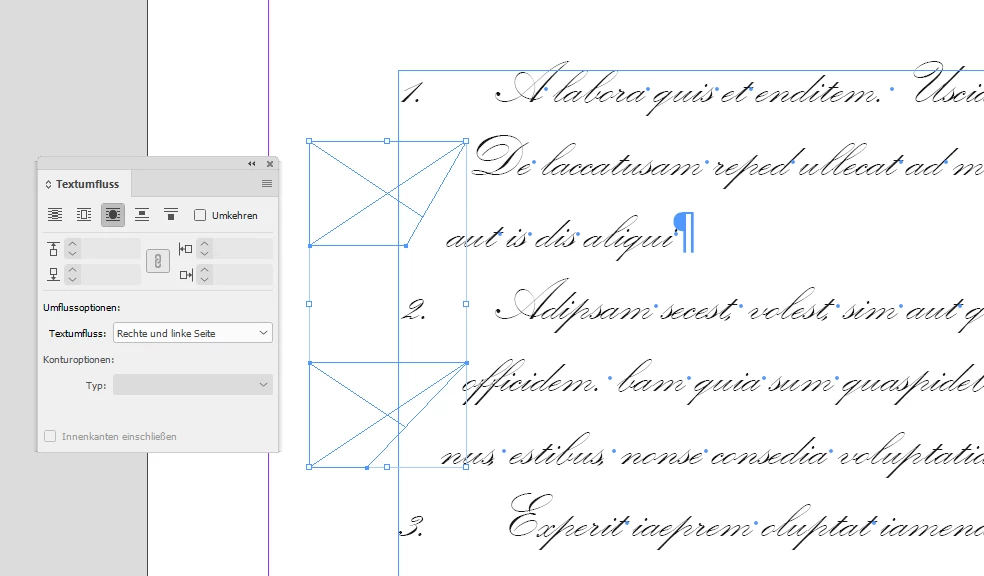The height and width of the screenshot is (576, 984).
Task: Select the Jump object wrap icon
Action: click(x=142, y=215)
